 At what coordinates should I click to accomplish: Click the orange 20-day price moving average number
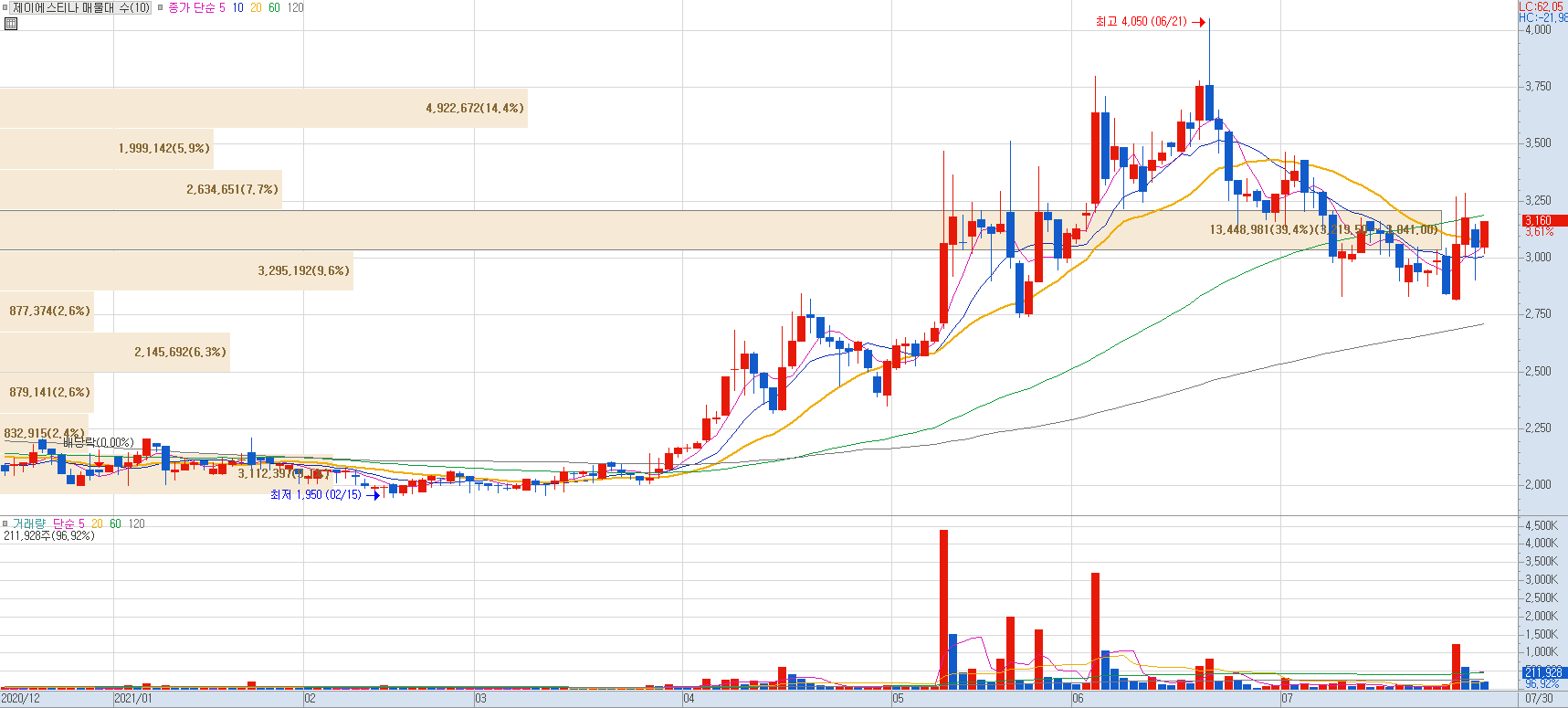point(256,7)
